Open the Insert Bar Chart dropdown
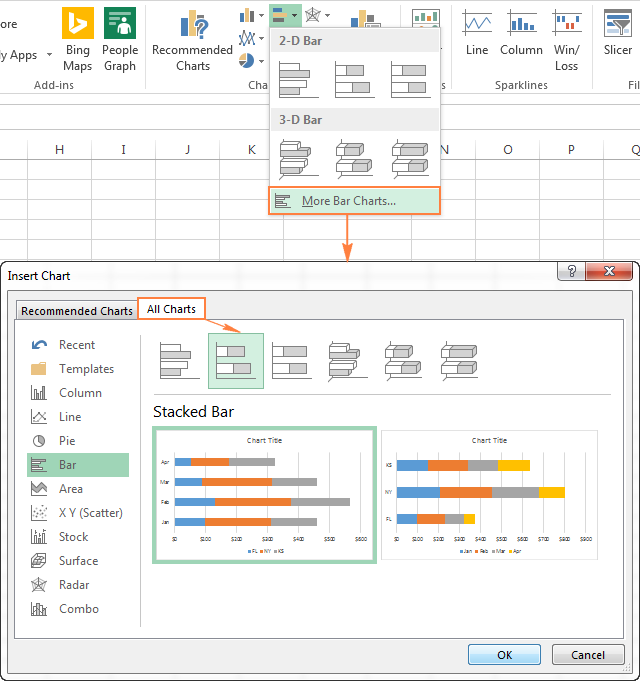The height and width of the screenshot is (681, 640). click(x=284, y=15)
